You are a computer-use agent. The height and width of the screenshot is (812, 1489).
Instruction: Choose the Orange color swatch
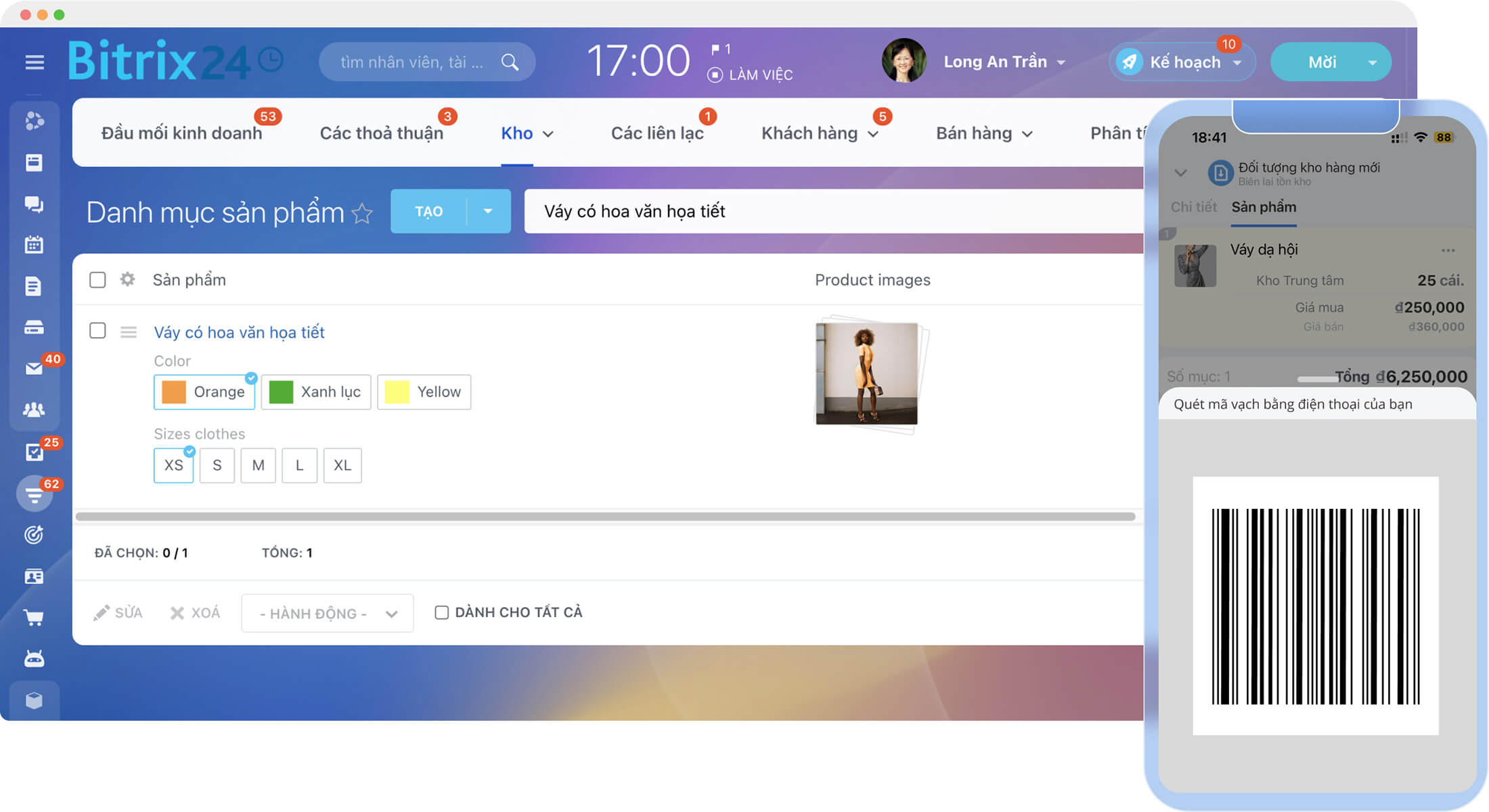tap(204, 392)
